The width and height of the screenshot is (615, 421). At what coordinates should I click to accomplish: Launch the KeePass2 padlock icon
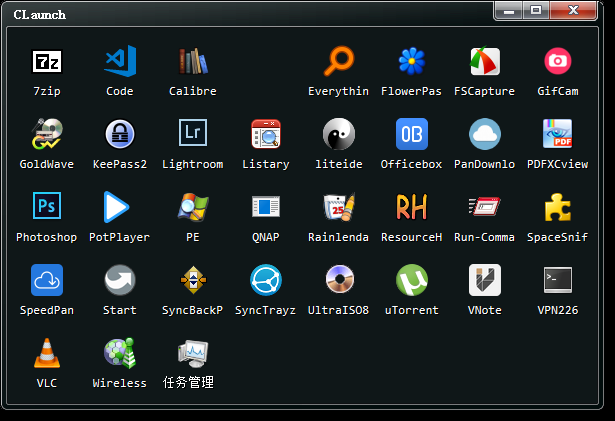[120, 134]
